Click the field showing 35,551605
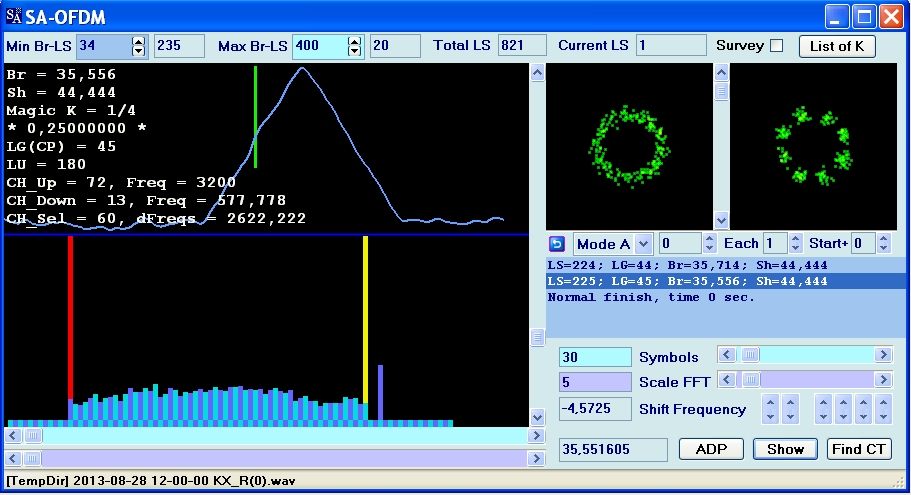Image resolution: width=911 pixels, height=495 pixels. 613,449
